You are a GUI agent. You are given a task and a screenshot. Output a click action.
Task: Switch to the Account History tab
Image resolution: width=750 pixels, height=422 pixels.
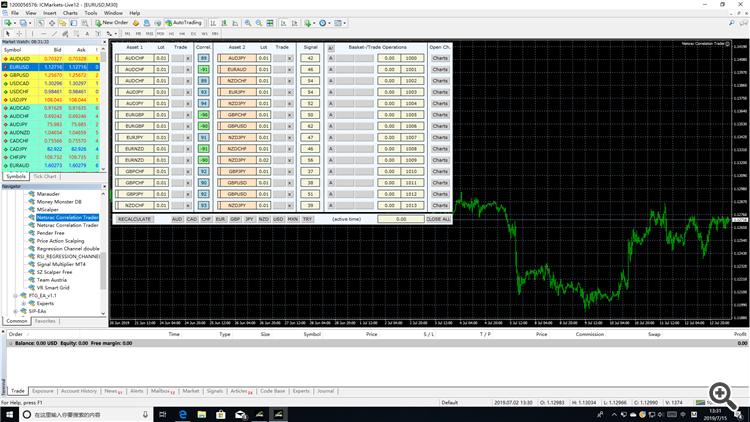coord(78,391)
